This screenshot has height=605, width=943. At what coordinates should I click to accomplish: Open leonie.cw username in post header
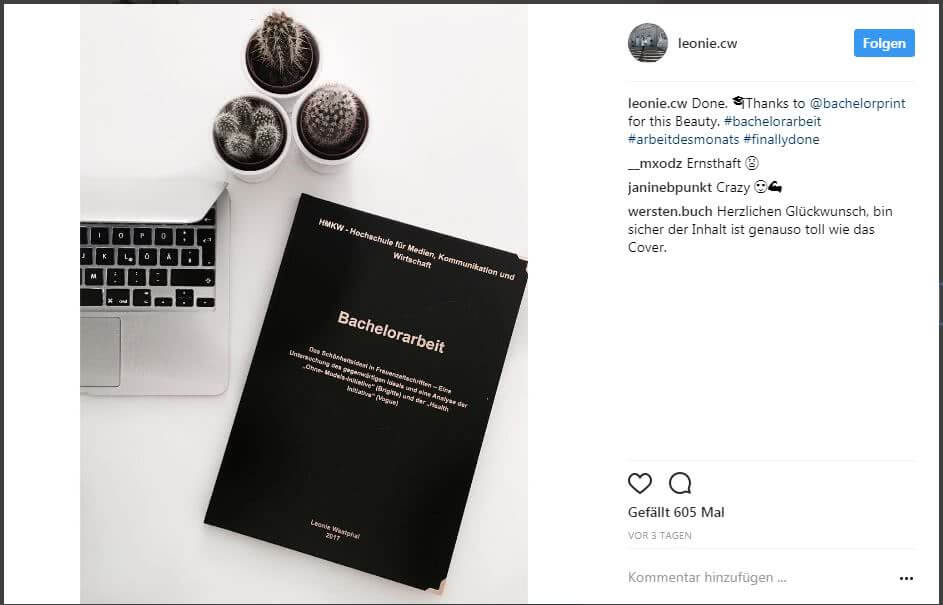coord(707,43)
